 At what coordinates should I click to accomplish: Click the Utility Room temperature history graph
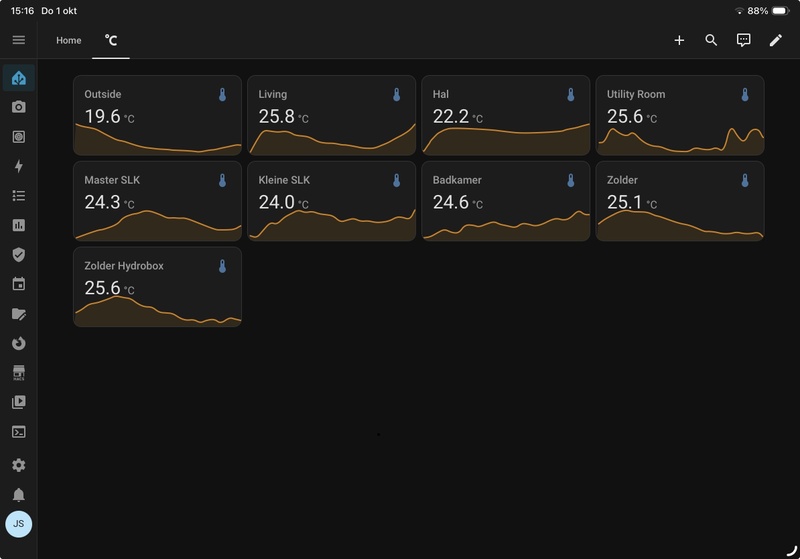click(680, 141)
